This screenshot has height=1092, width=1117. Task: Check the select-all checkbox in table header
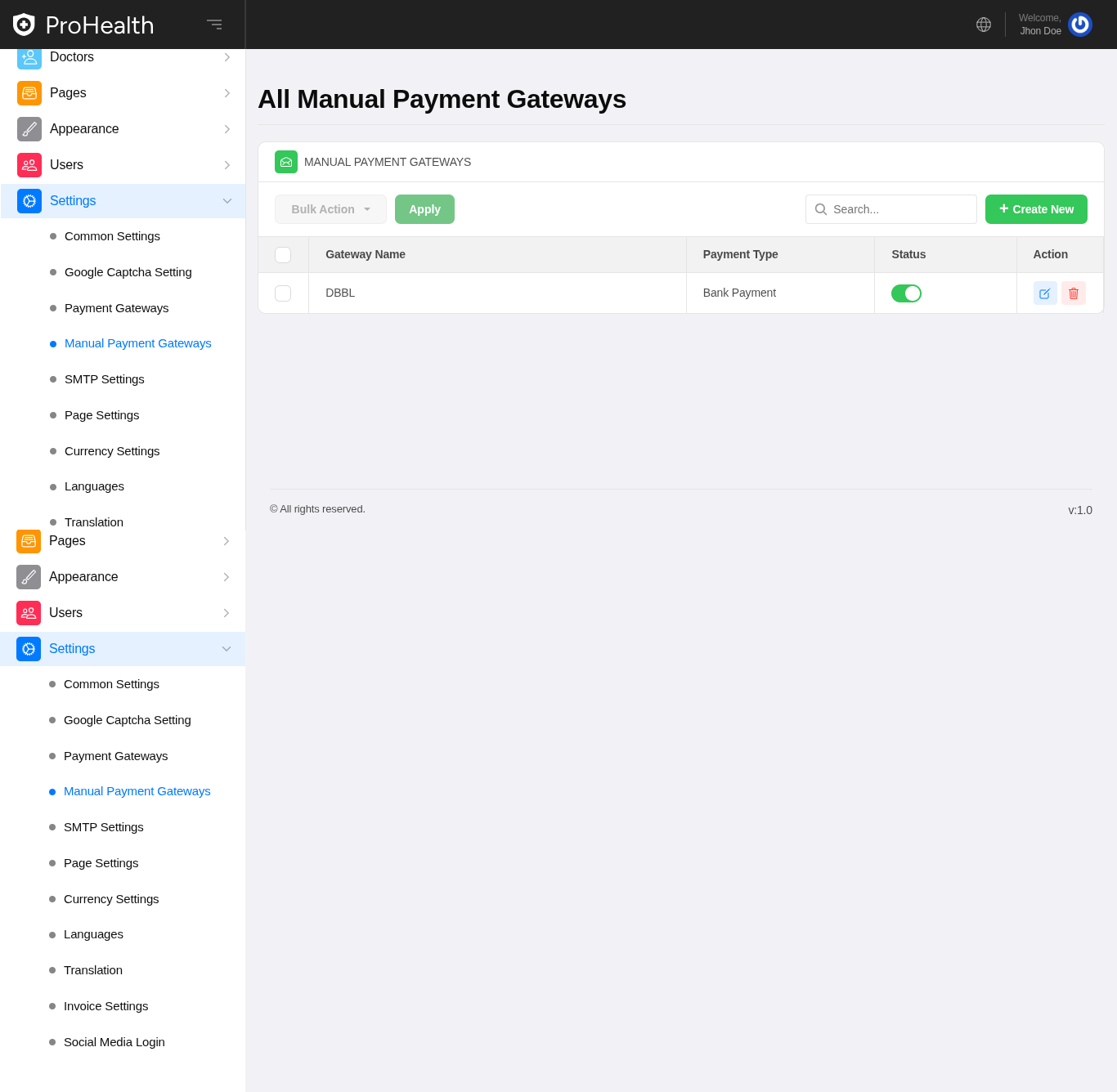pyautogui.click(x=283, y=255)
